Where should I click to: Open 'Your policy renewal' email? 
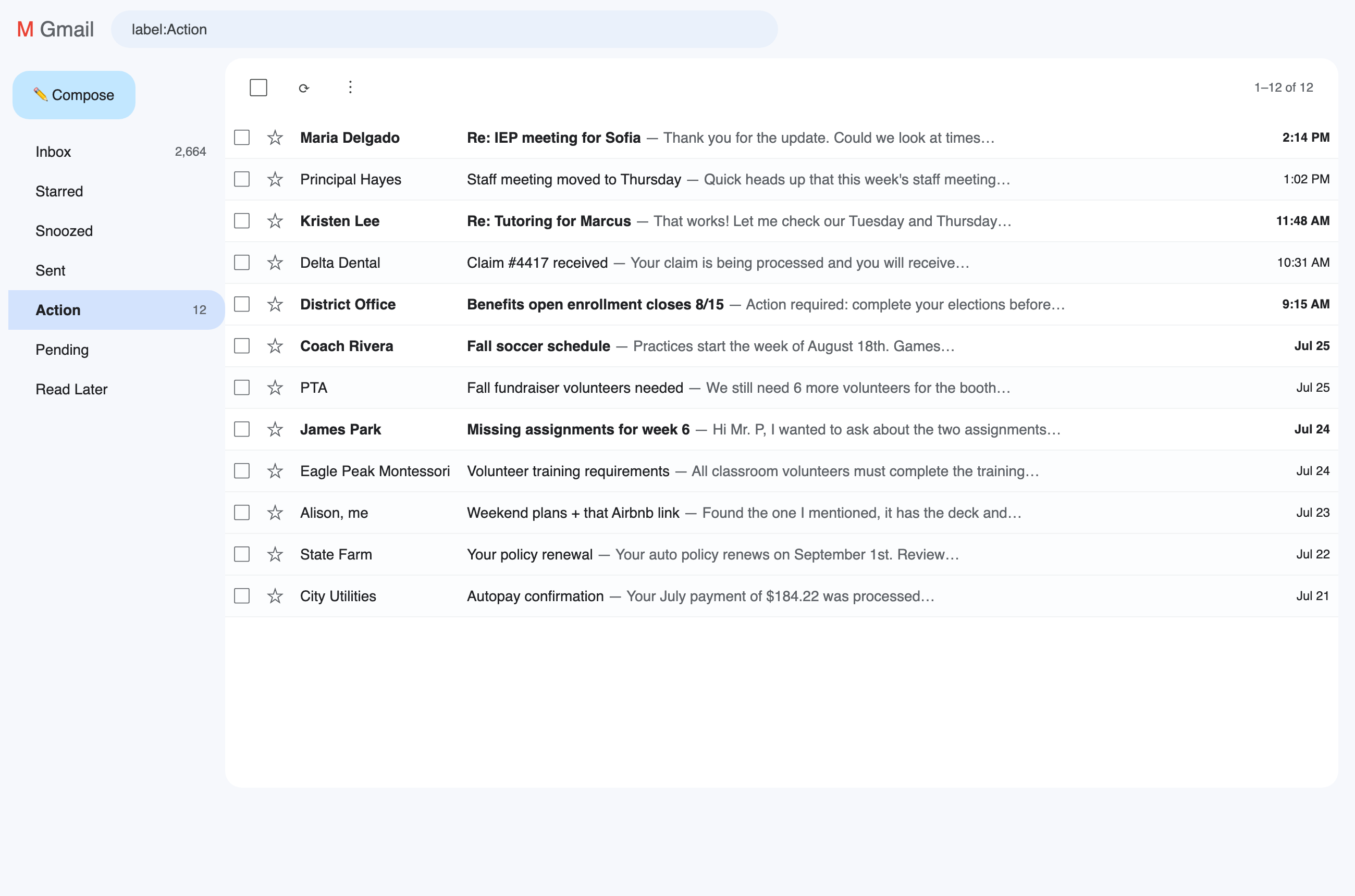click(781, 555)
